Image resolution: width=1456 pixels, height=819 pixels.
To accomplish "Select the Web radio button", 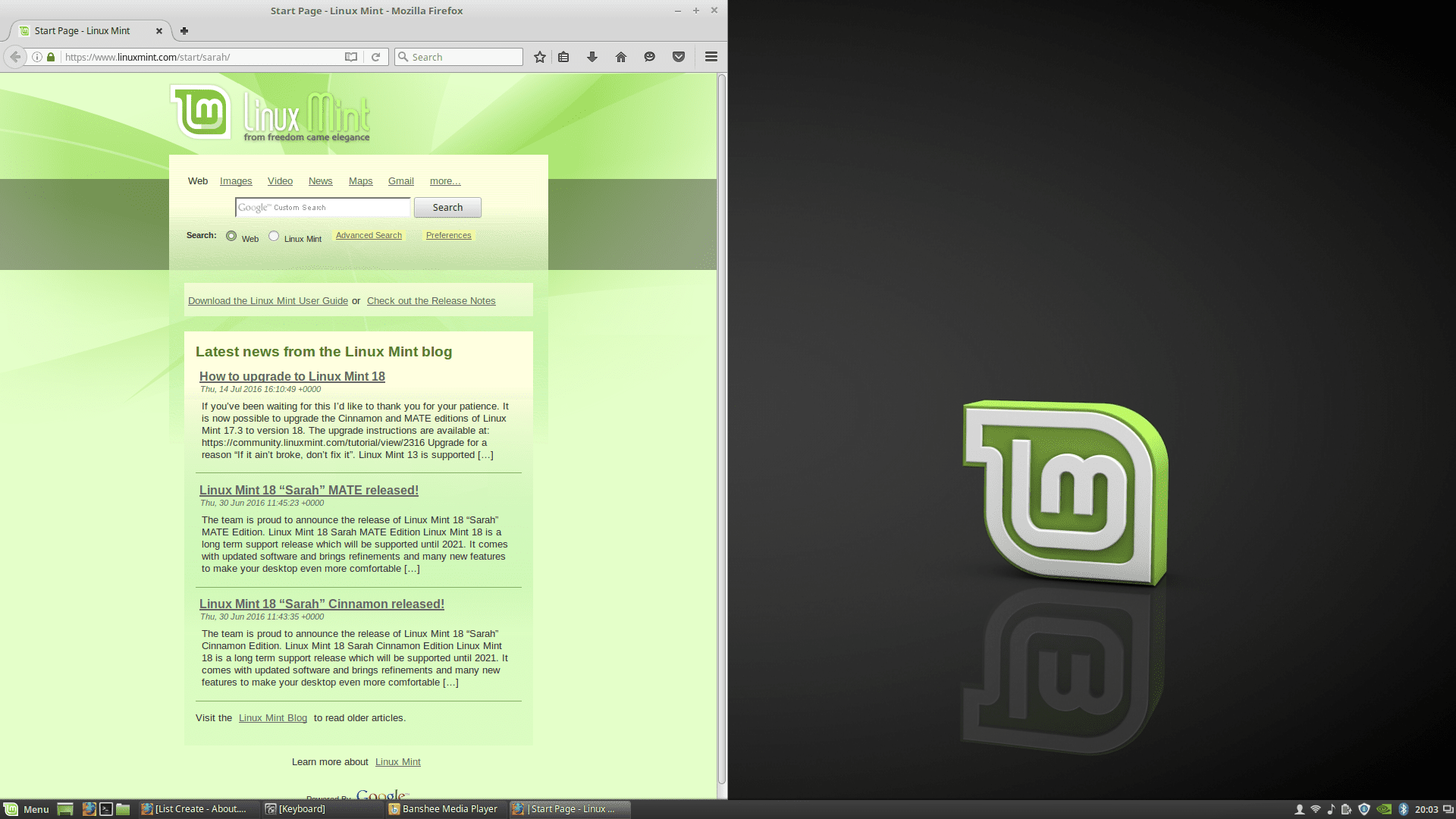I will coord(231,235).
